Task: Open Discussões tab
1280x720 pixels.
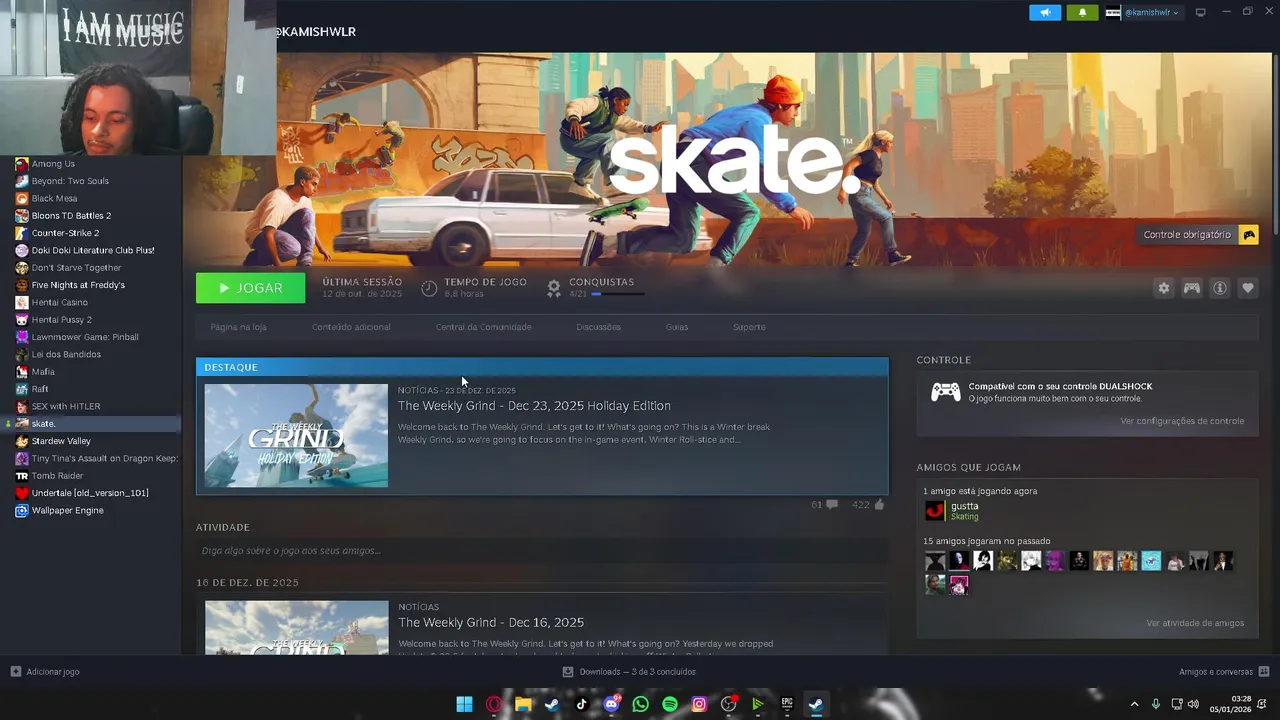Action: 598,327
